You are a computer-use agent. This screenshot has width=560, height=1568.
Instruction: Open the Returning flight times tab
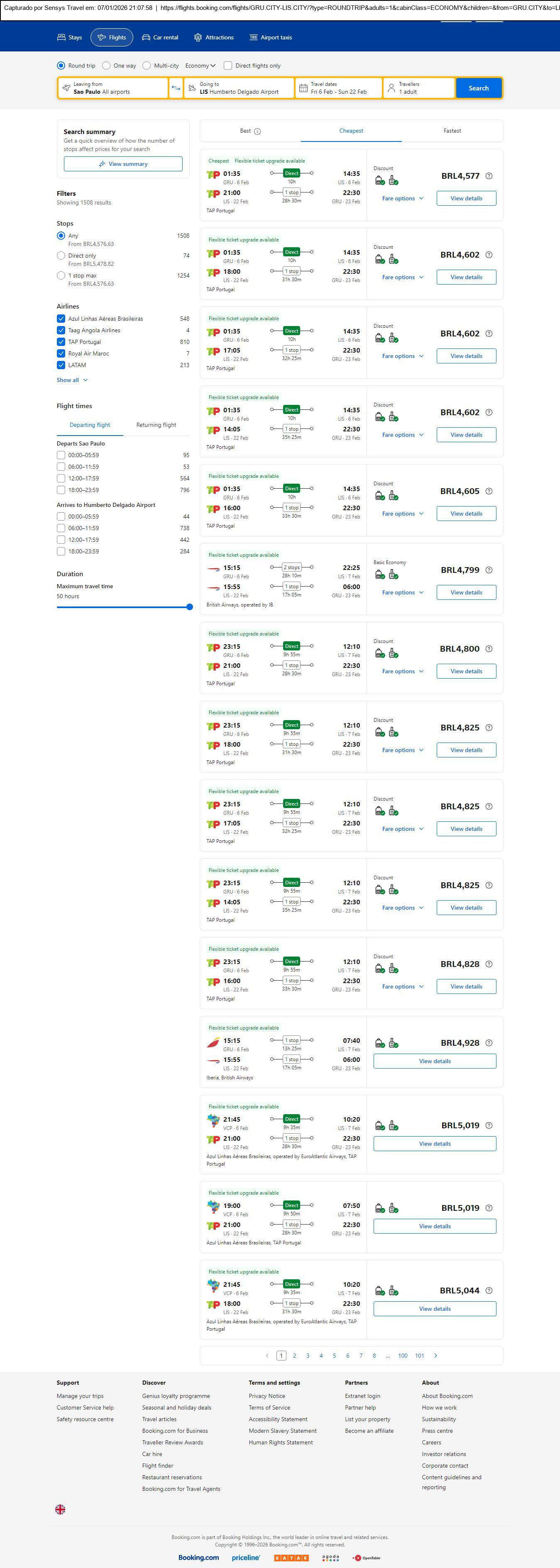click(x=156, y=425)
